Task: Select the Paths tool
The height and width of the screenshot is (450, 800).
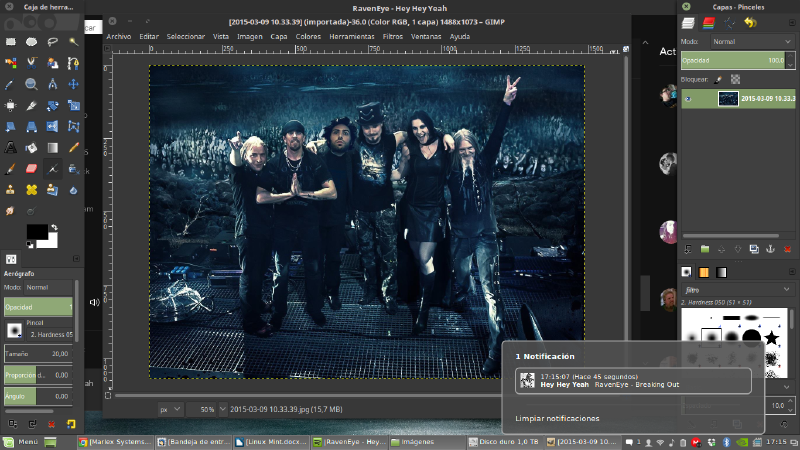Action: 73,63
